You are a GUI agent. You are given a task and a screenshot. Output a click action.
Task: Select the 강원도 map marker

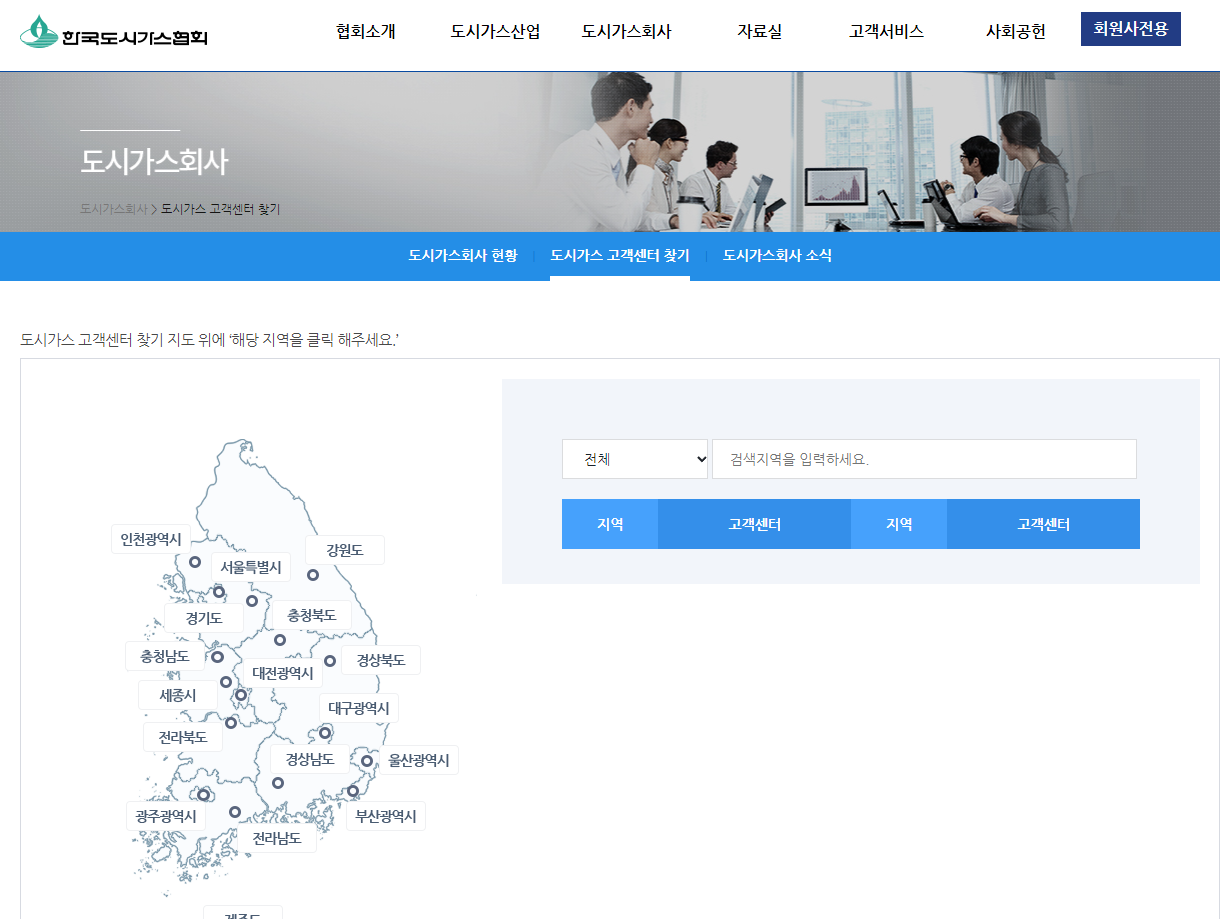point(313,575)
